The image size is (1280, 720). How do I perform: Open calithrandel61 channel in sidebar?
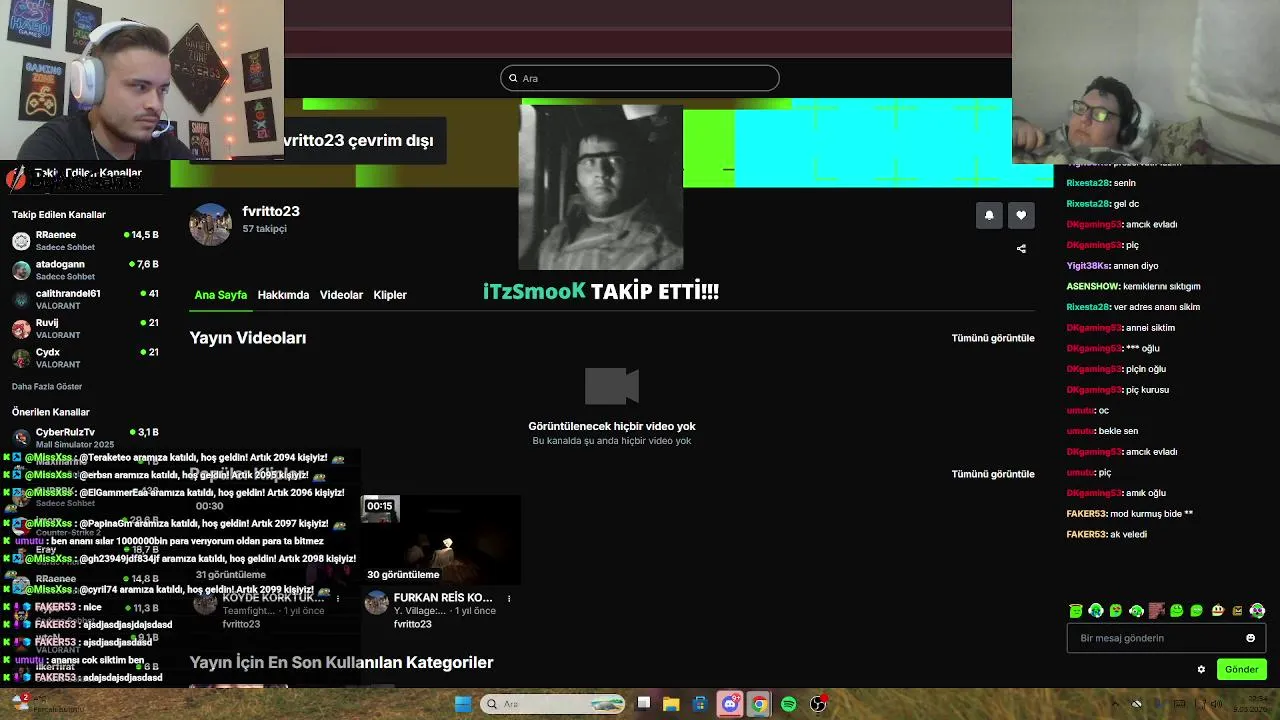pos(85,299)
